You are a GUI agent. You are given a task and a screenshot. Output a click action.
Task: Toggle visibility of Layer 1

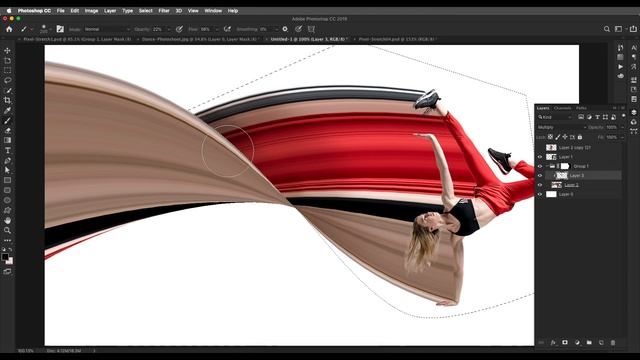pyautogui.click(x=540, y=157)
